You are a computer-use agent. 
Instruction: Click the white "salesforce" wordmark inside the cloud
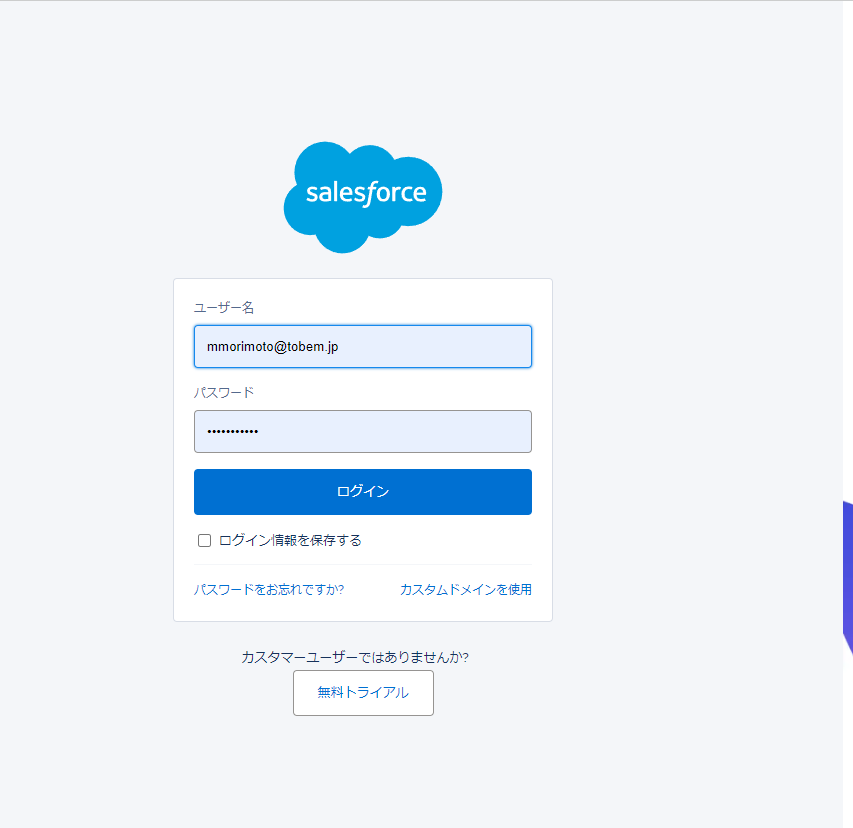coord(366,192)
